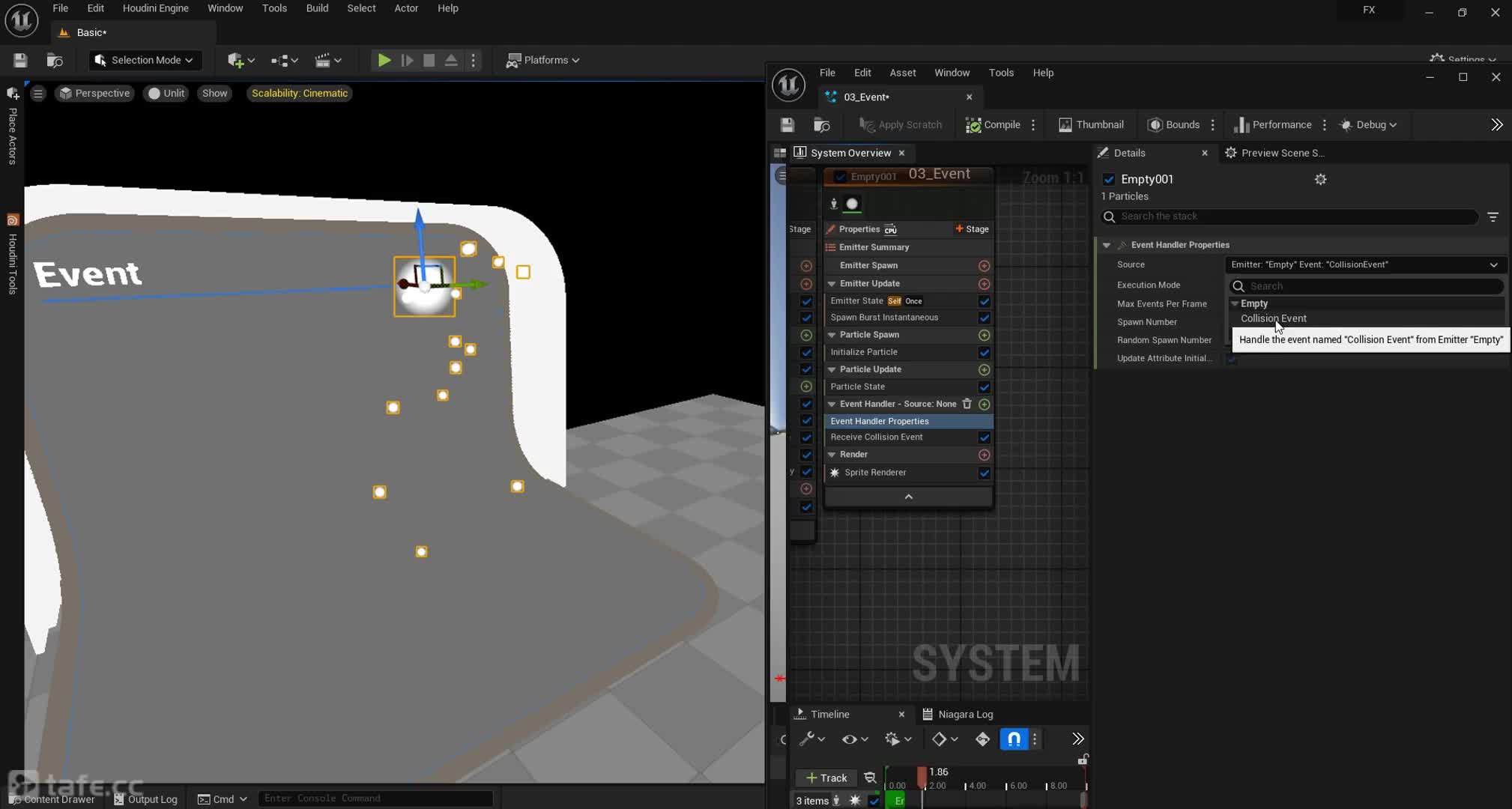Click the green Play button
The width and height of the screenshot is (1512, 809).
[384, 60]
